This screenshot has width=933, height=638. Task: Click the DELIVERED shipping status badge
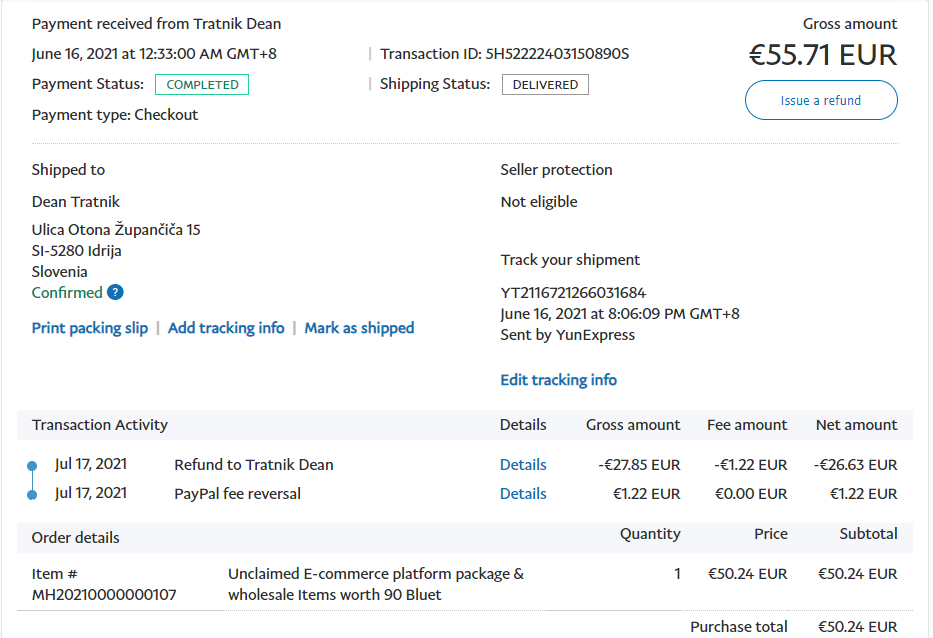click(545, 85)
